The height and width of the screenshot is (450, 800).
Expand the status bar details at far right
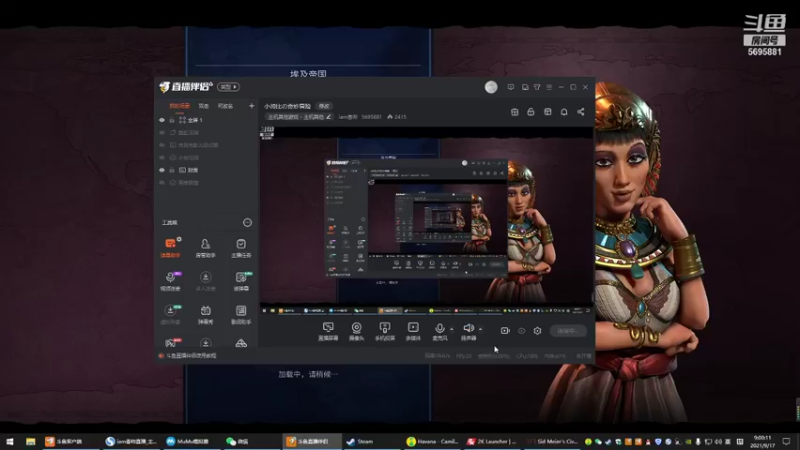click(x=584, y=356)
